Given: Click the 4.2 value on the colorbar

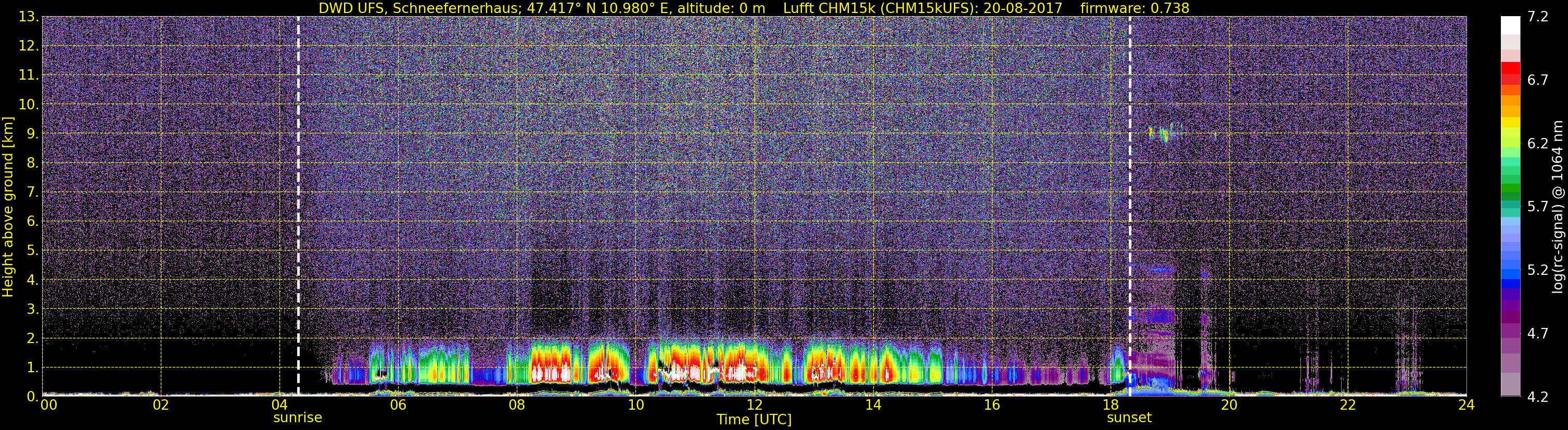Looking at the screenshot, I should (x=1538, y=397).
